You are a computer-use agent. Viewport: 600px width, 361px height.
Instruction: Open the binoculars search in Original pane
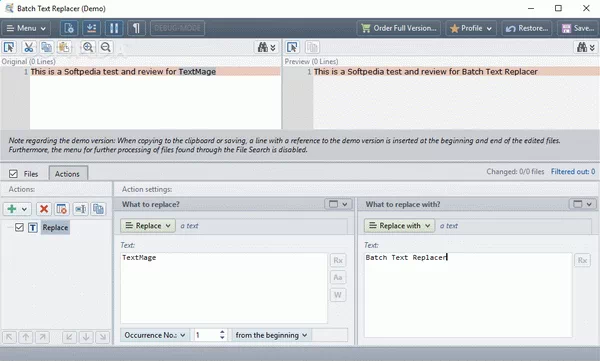point(266,47)
